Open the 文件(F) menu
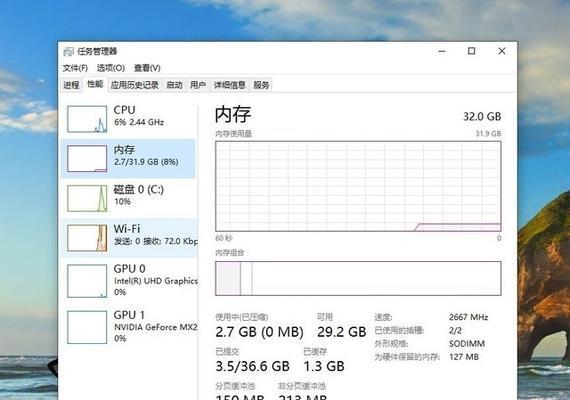 tap(75, 68)
